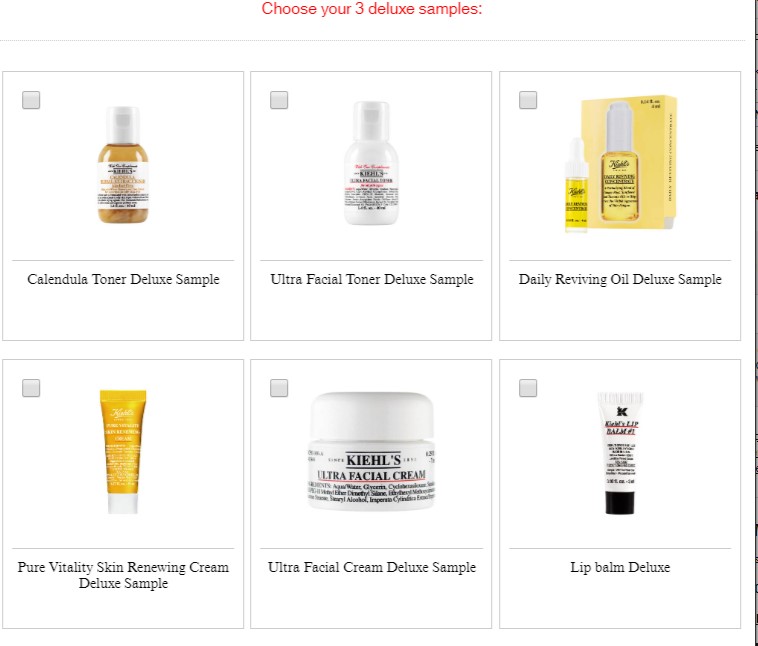Click the Daily Reviving Oil Deluxe Sample text
This screenshot has width=758, height=646.
click(x=620, y=279)
